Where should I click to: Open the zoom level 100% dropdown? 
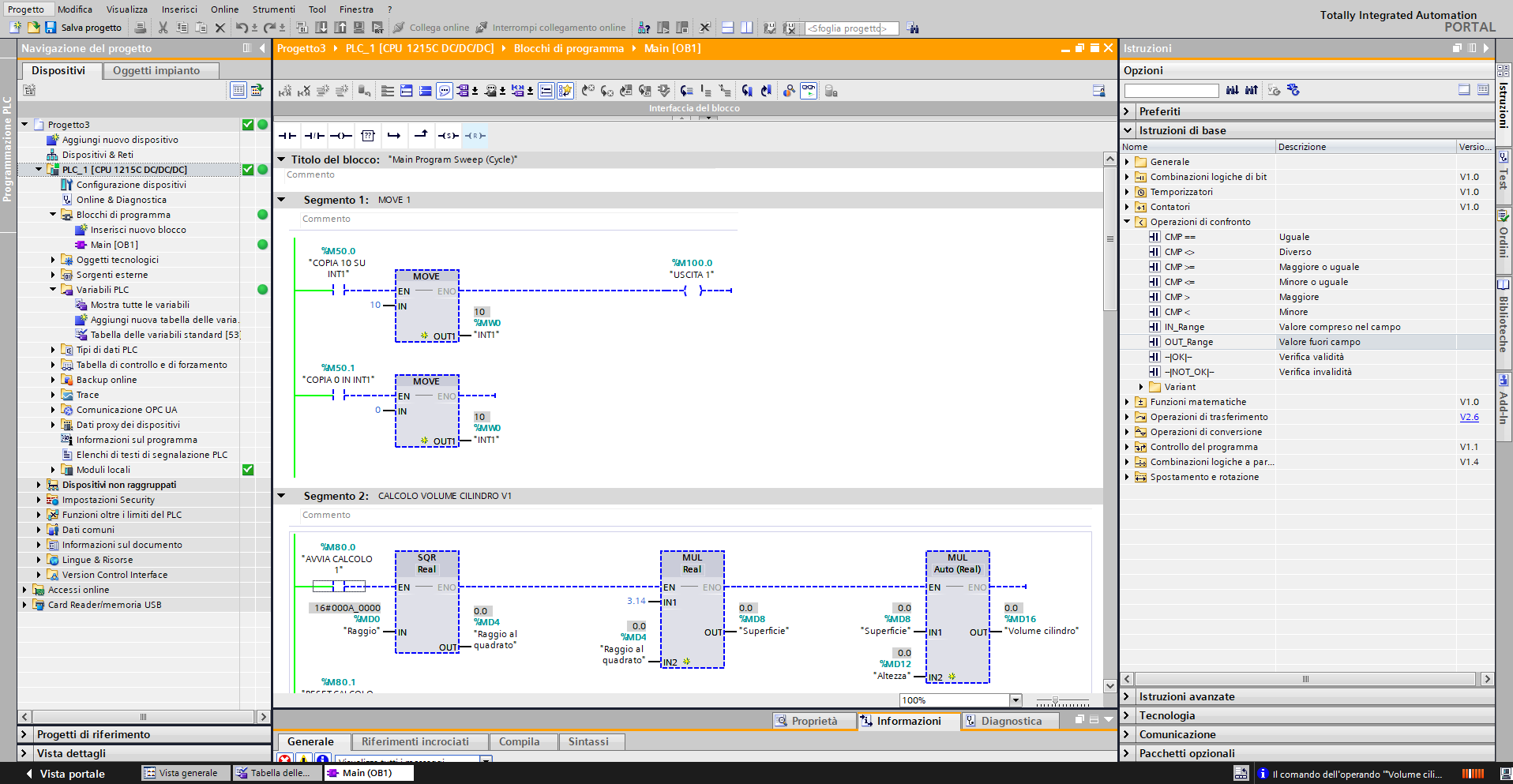(x=1016, y=700)
